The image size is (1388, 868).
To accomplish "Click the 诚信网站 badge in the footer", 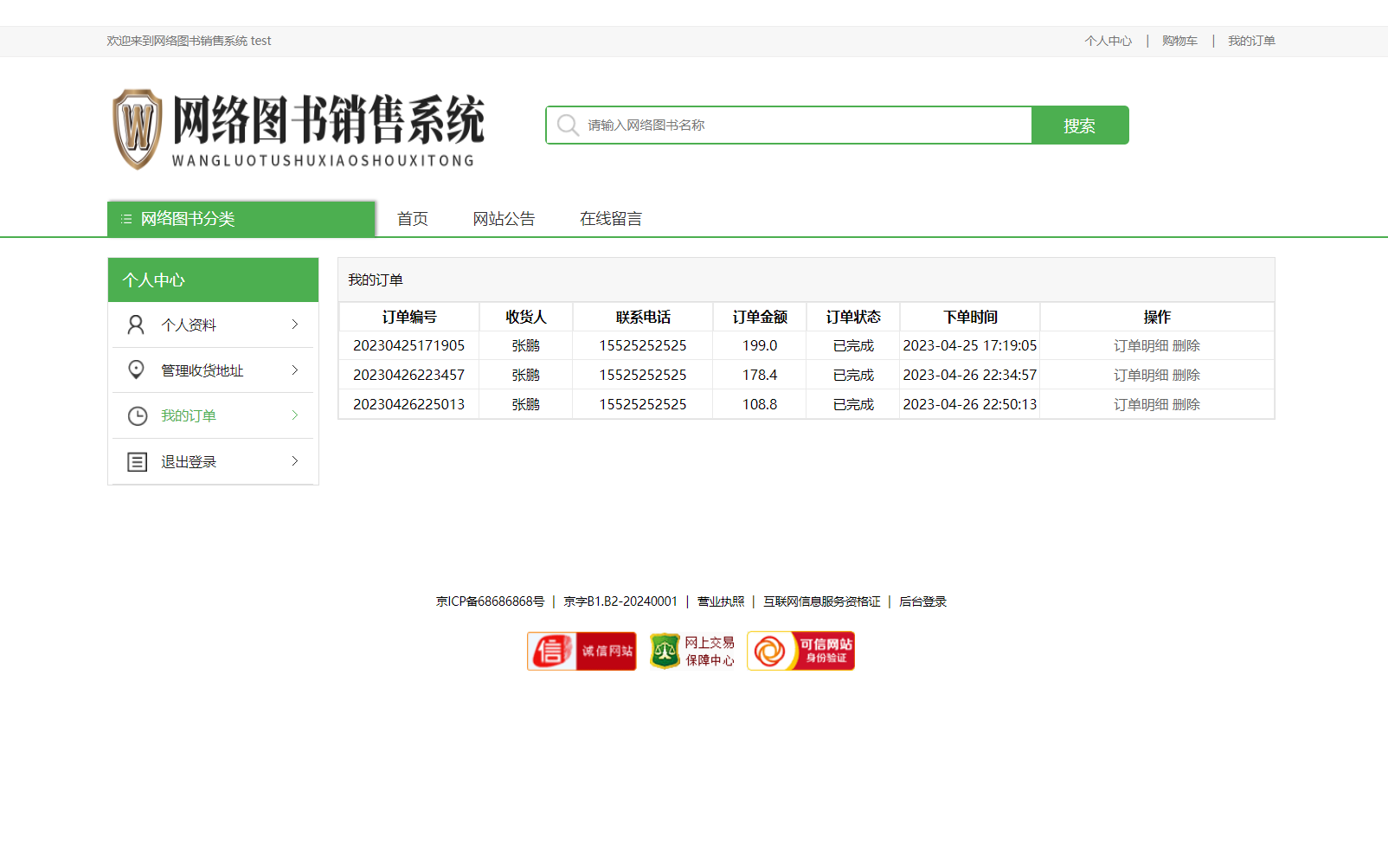I will click(x=581, y=651).
